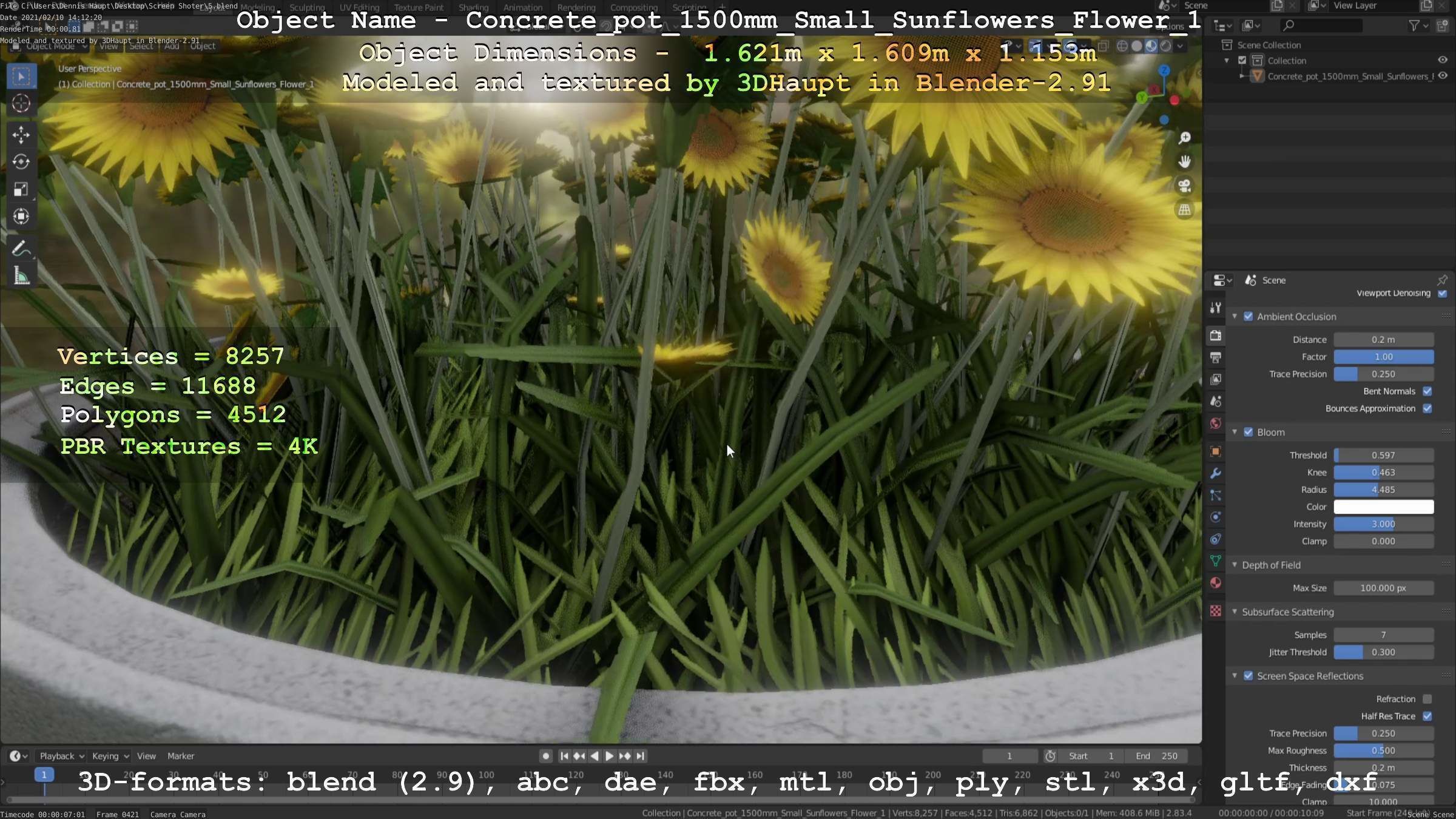The image size is (1456, 819).
Task: Uncheck Bent Normals
Action: point(1427,391)
